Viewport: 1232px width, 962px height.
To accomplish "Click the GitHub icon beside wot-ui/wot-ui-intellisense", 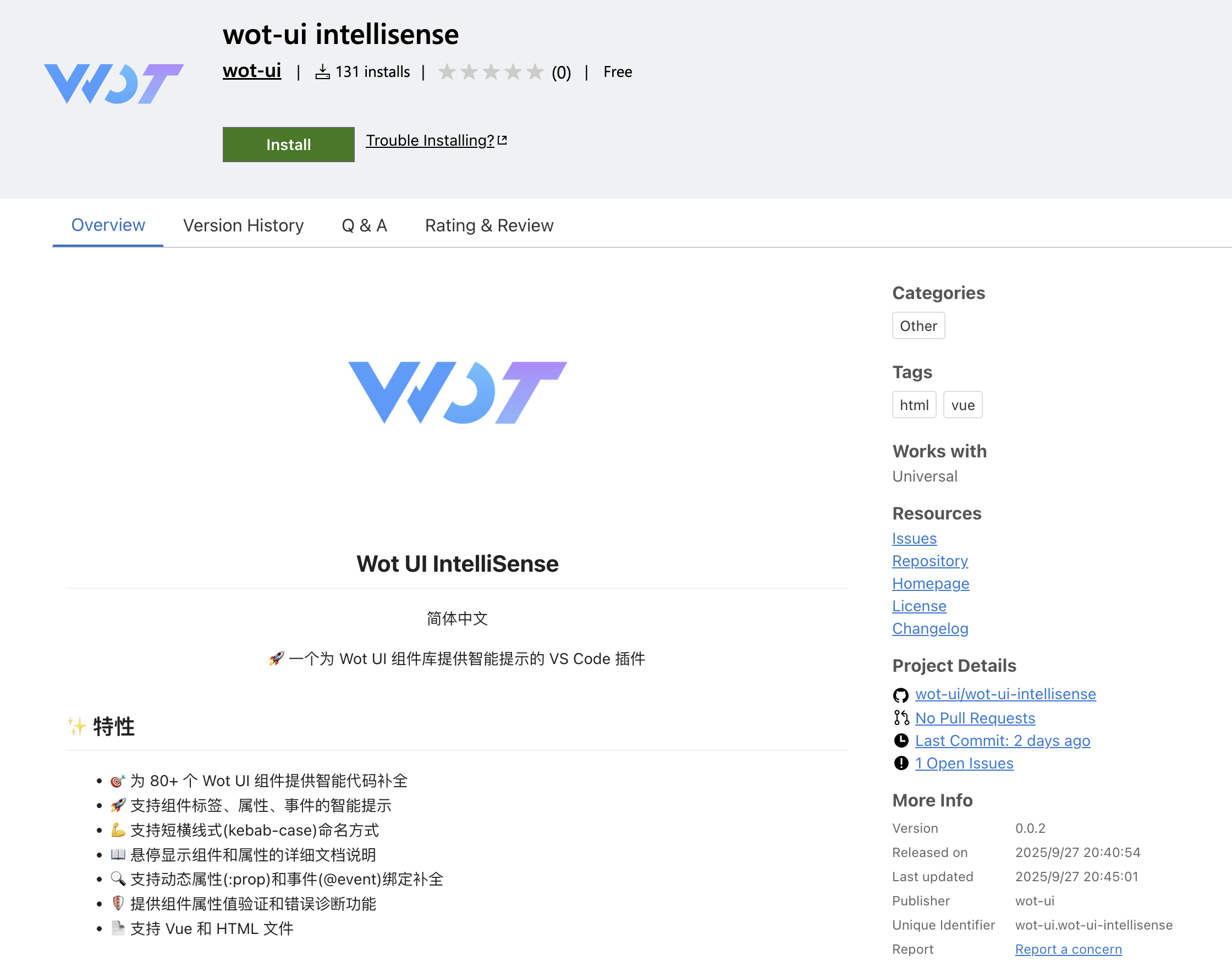I will click(x=901, y=695).
